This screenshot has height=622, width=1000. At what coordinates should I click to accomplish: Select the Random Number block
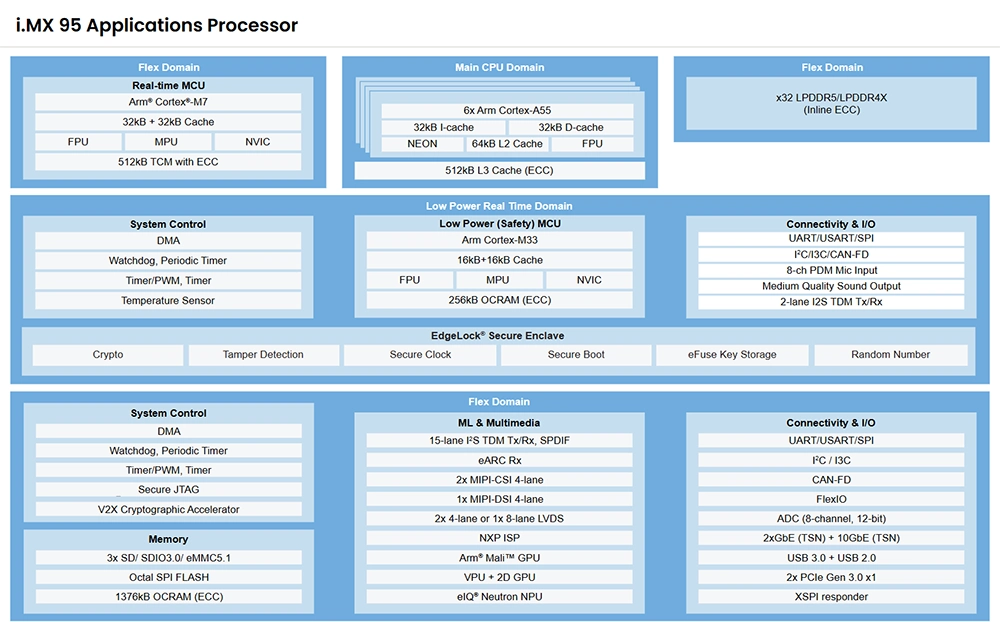890,355
